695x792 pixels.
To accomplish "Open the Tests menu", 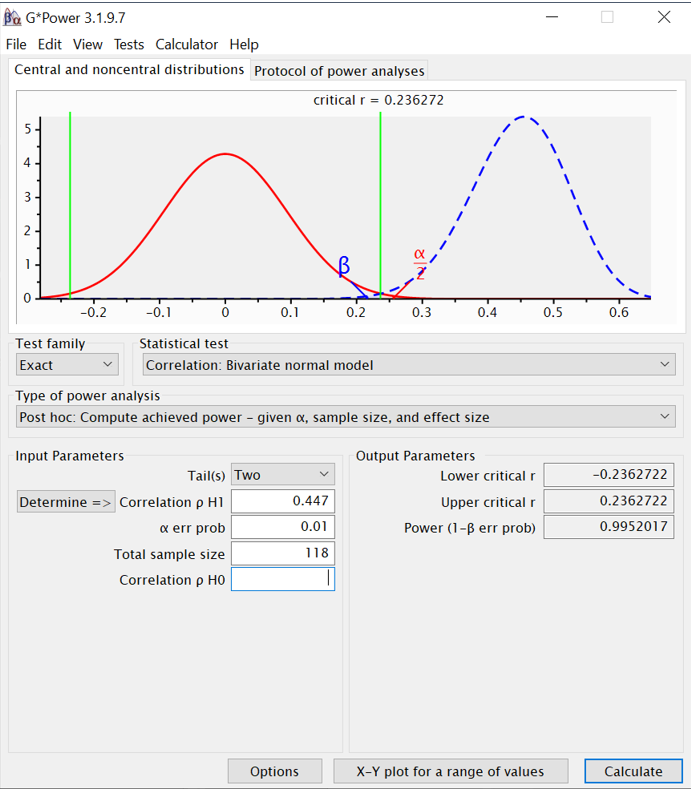I will click(128, 44).
